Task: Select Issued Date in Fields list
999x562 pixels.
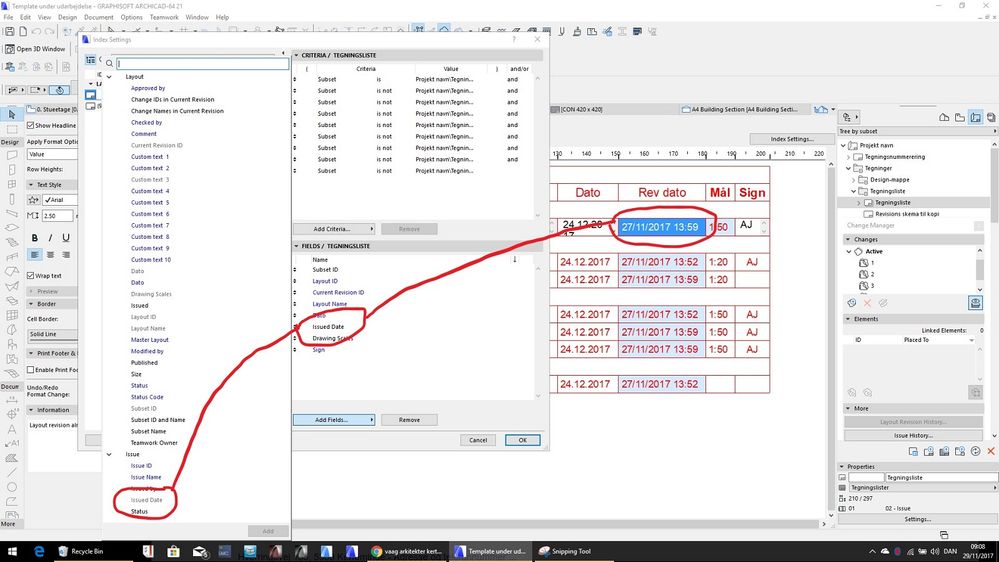Action: [328, 327]
